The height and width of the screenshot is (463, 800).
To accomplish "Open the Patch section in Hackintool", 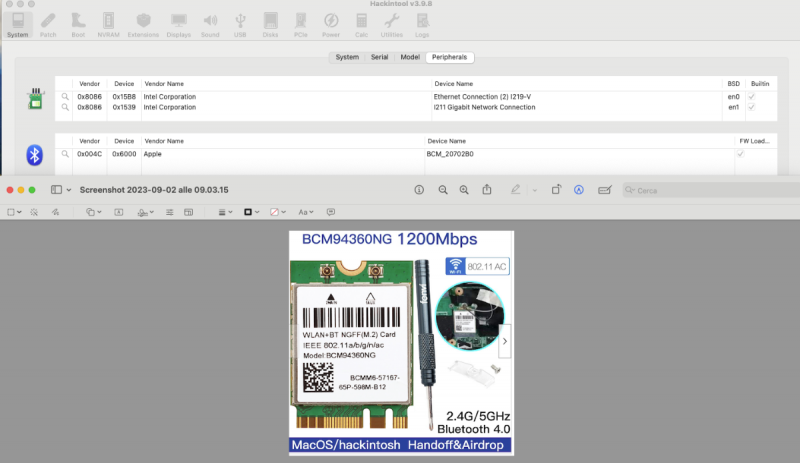I will pos(48,25).
